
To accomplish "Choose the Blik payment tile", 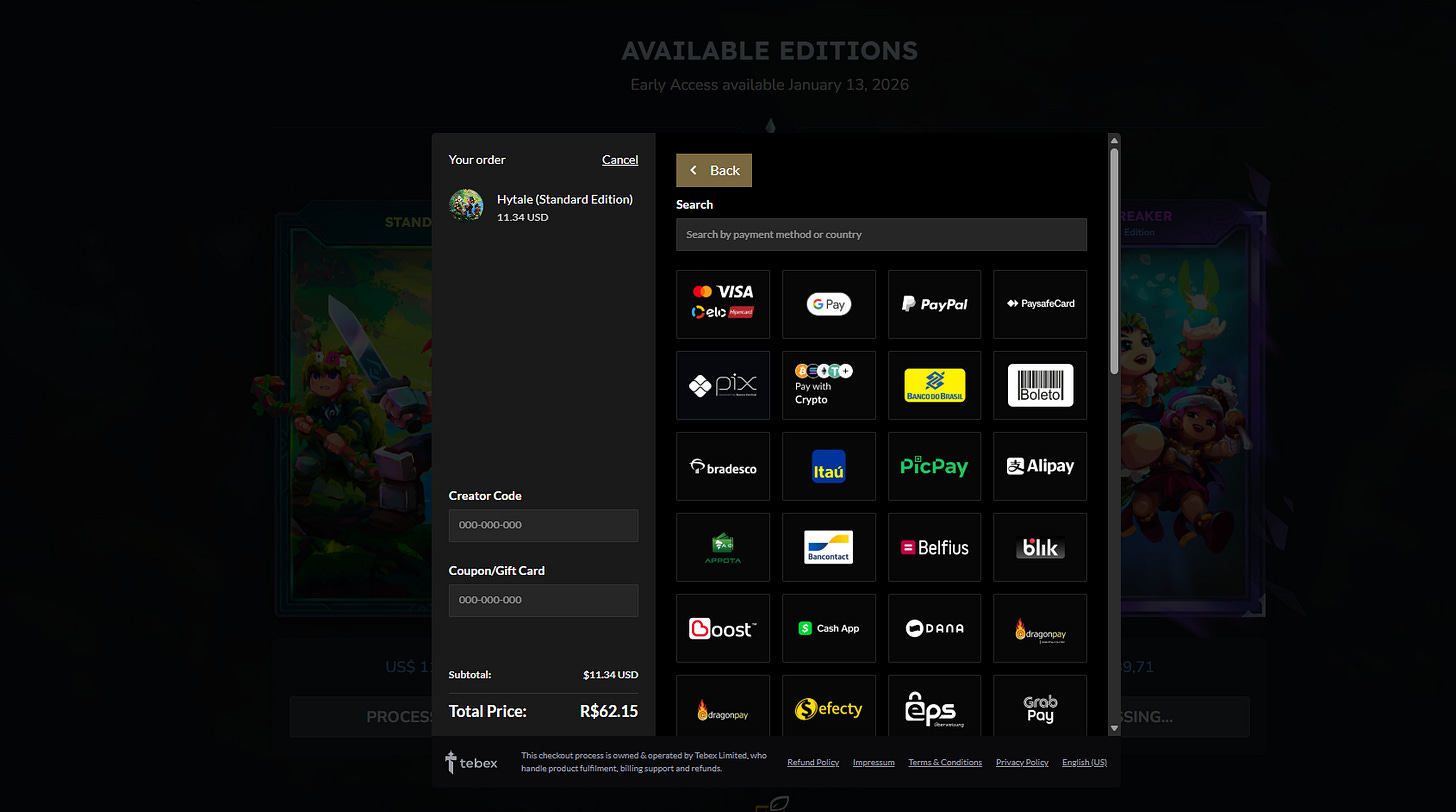I will coord(1040,547).
